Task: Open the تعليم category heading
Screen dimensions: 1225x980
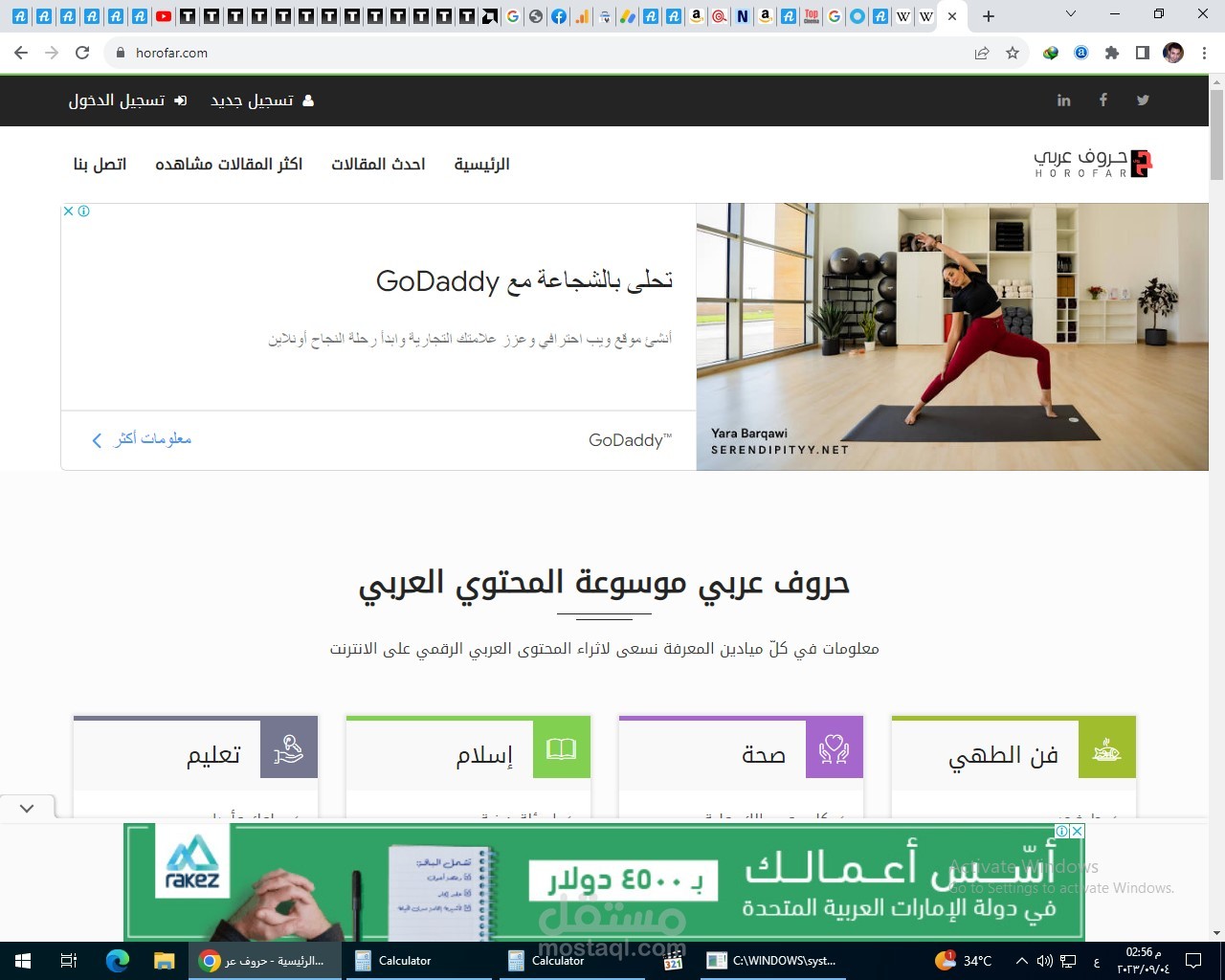Action: pos(213,756)
